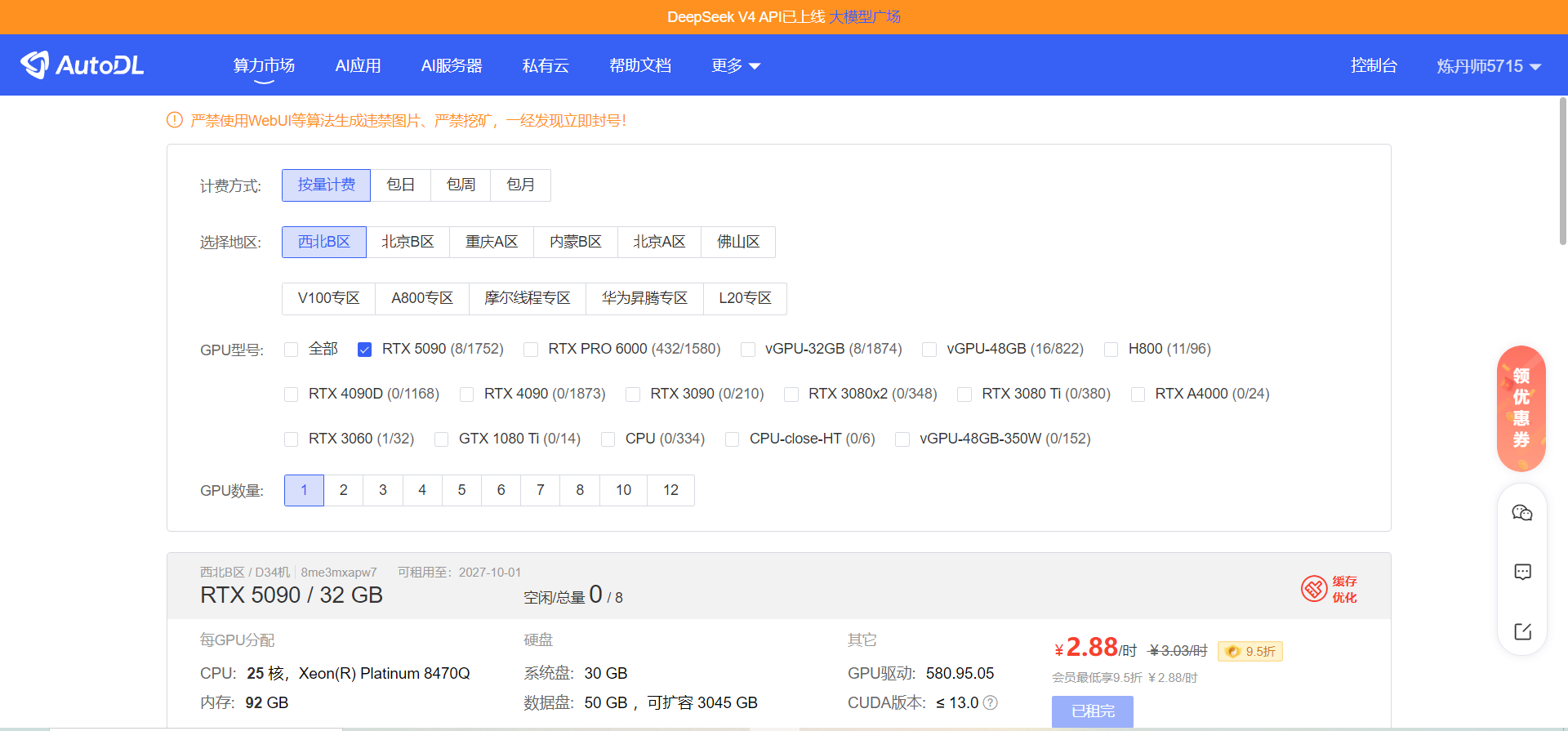Select the 华为昇腾专区 zone
This screenshot has width=1568, height=731.
(x=645, y=299)
